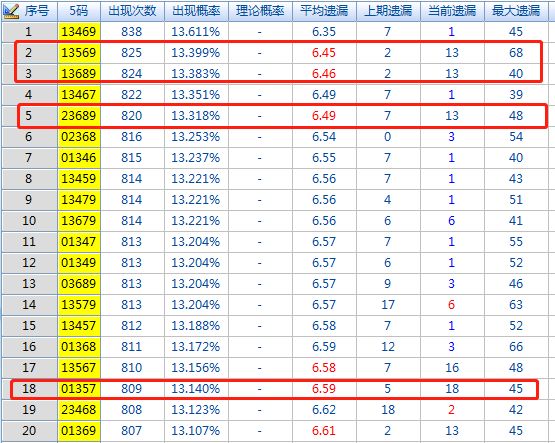Viewport: 555px width, 443px height.
Task: Sort by 出现次数 column header
Action: [x=132, y=11]
